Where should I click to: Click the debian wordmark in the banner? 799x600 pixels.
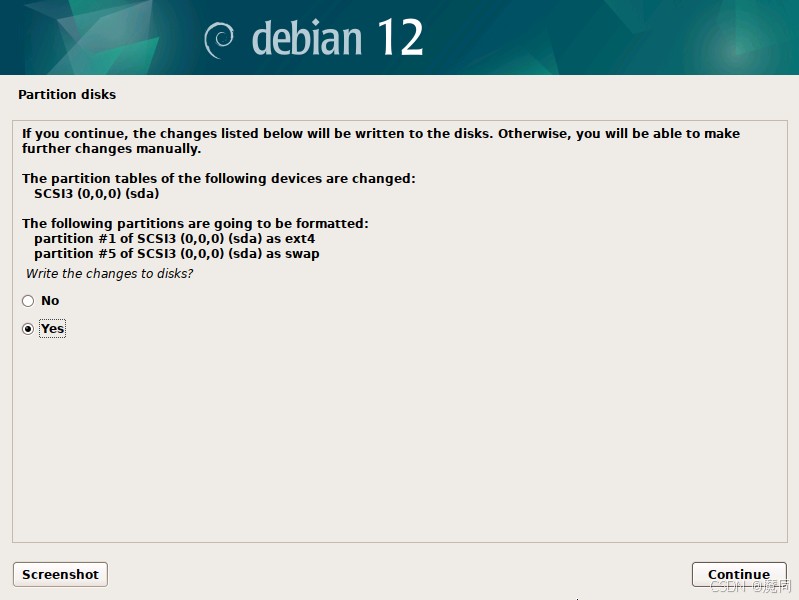[x=307, y=38]
